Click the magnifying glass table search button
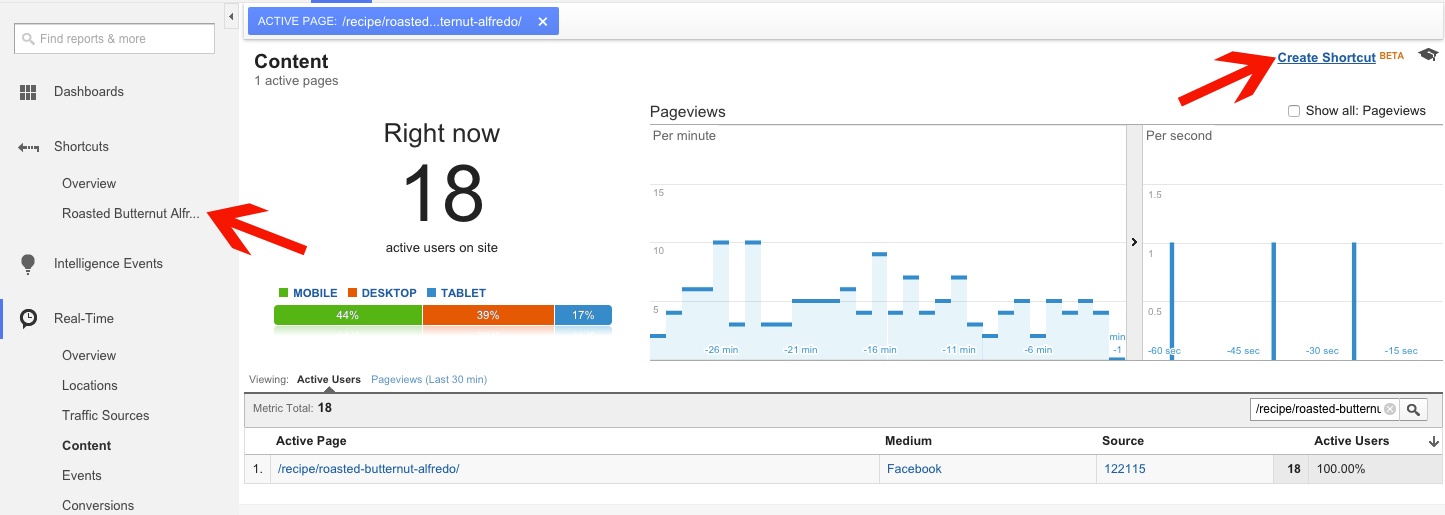Viewport: 1445px width, 515px height. tap(1414, 409)
